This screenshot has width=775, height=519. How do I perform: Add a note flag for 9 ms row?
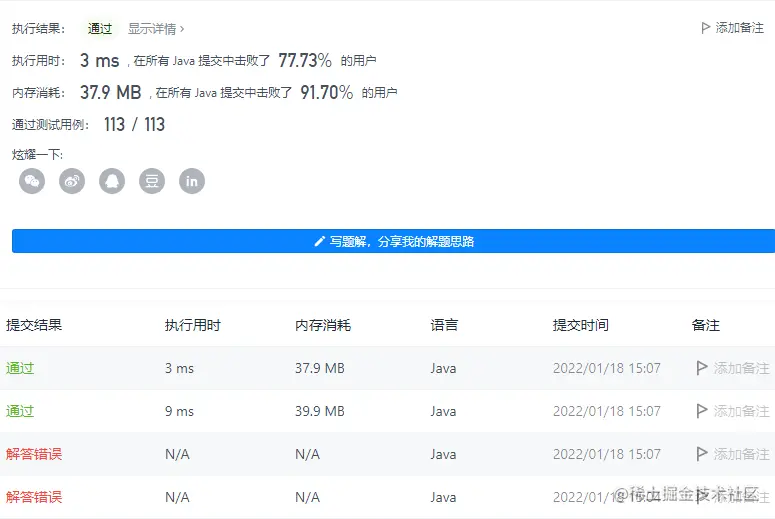tap(733, 411)
